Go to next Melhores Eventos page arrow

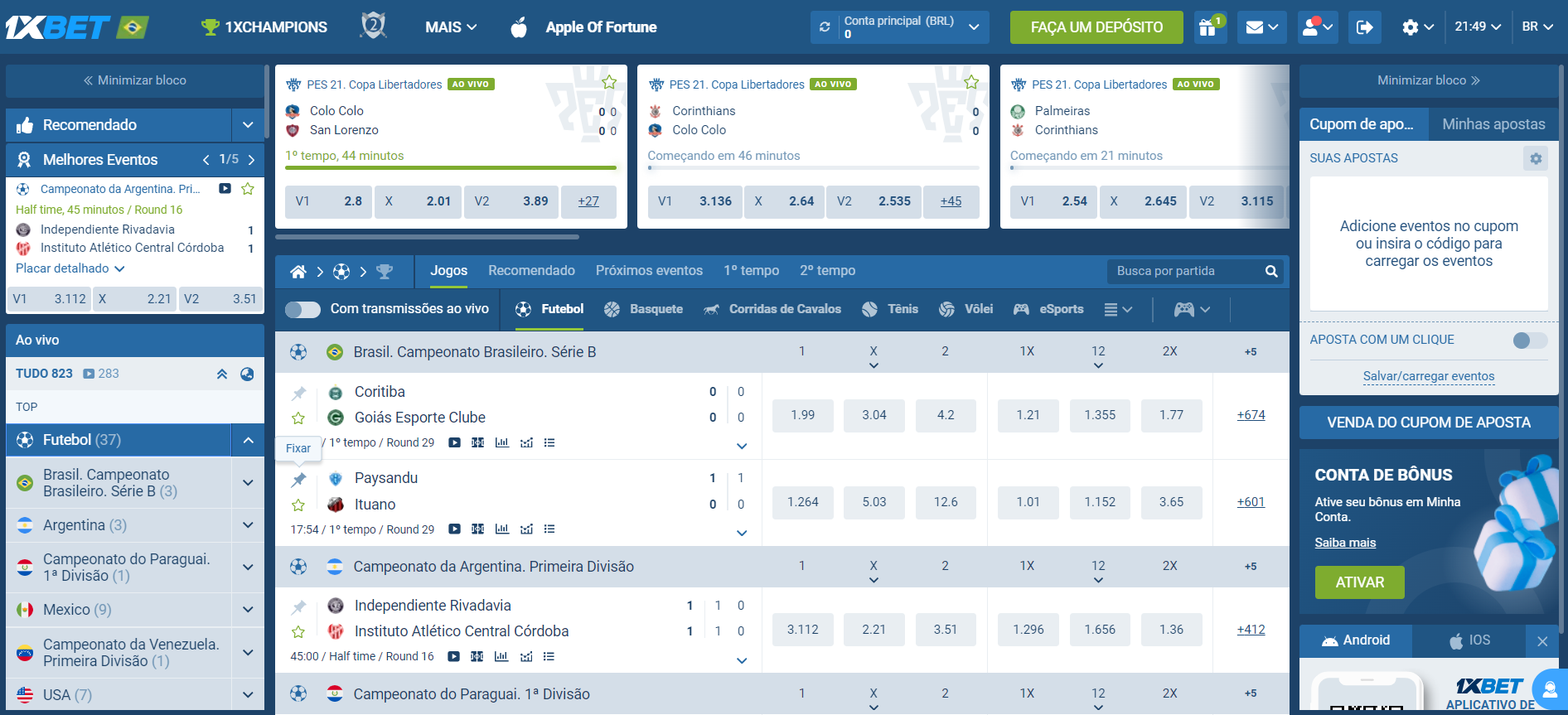251,159
